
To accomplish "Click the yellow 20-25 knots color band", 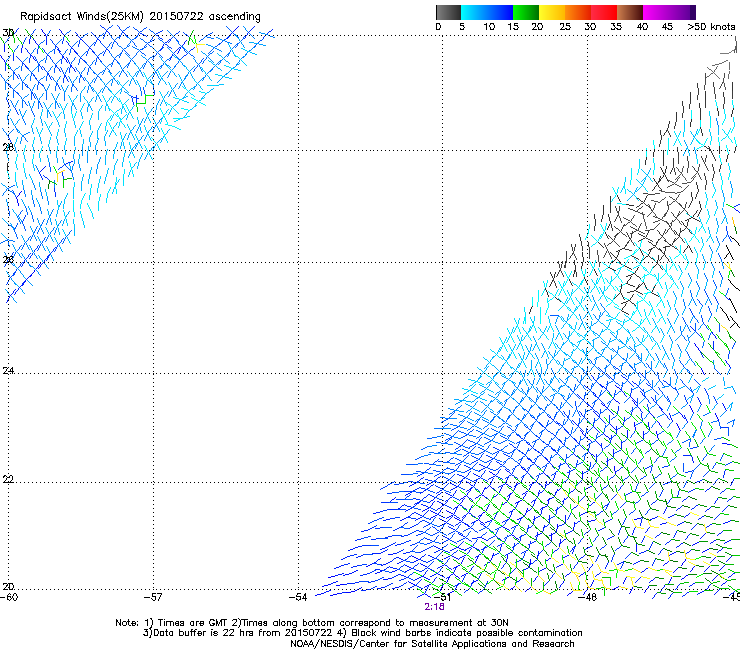I will (552, 12).
